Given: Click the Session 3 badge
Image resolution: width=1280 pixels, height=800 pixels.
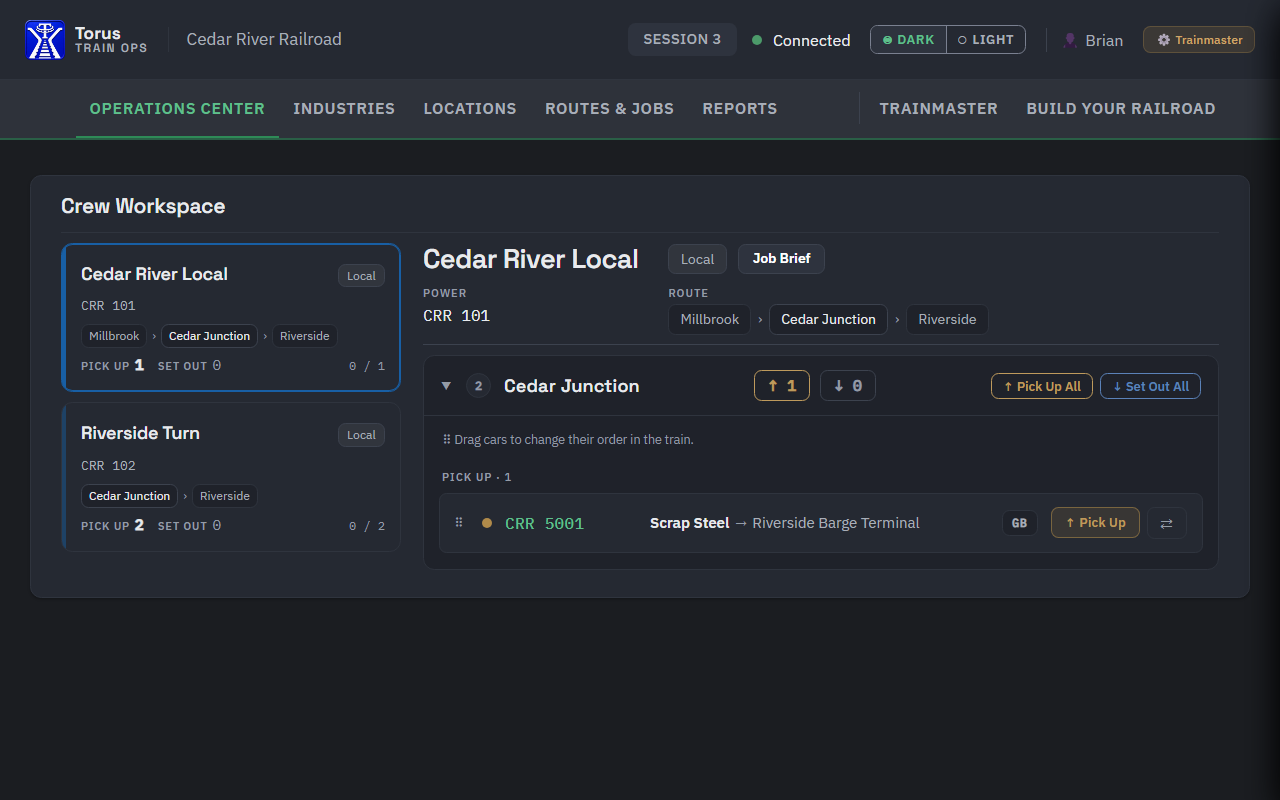Looking at the screenshot, I should tap(682, 40).
